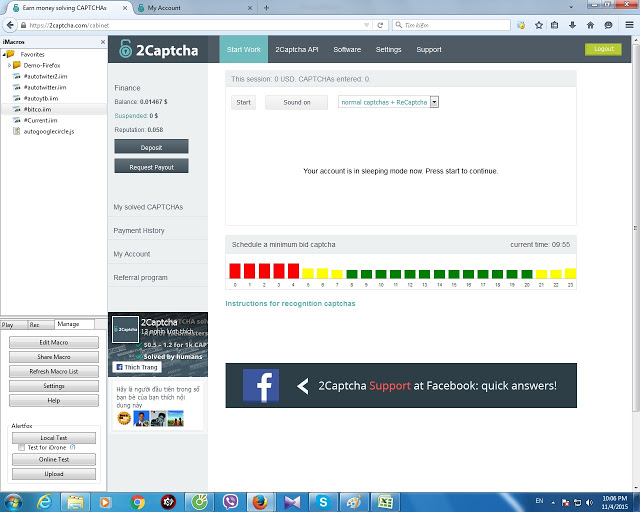Open the Settings nav item

coord(389,49)
